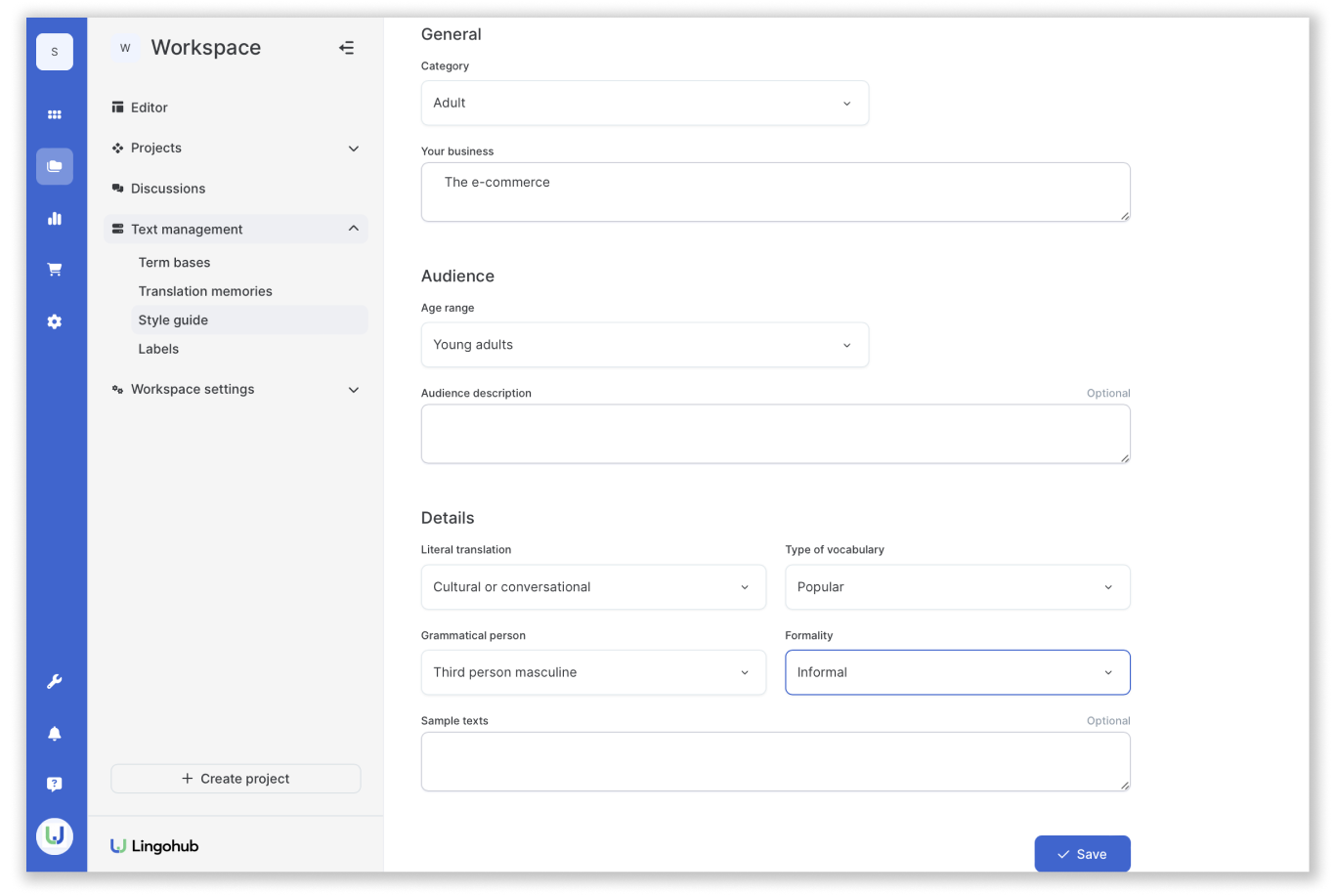This screenshot has height=896, width=1336.
Task: Save the style guide settings
Action: (1083, 854)
